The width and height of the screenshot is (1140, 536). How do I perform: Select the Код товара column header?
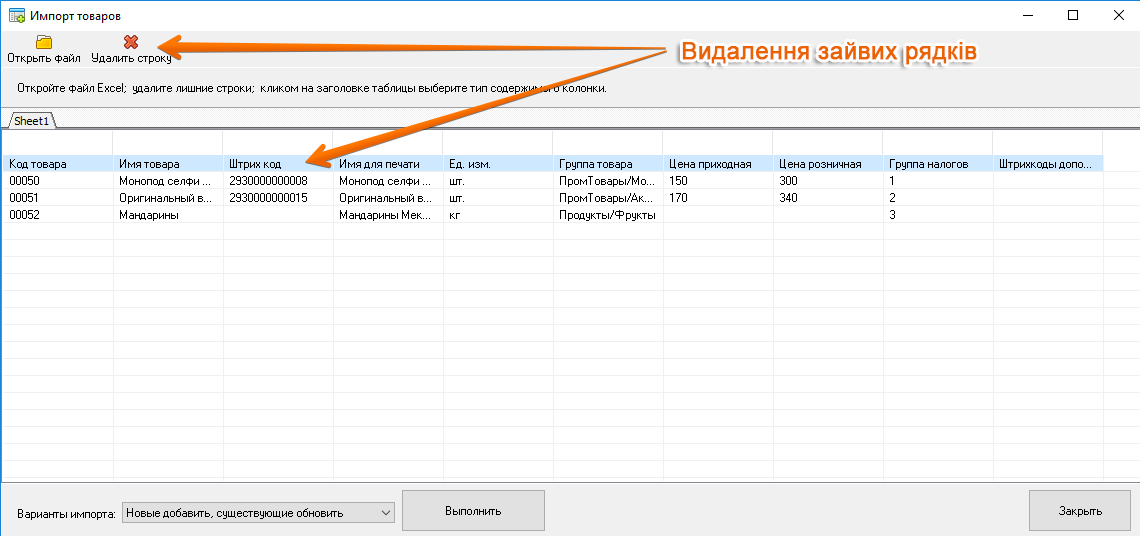(57, 164)
